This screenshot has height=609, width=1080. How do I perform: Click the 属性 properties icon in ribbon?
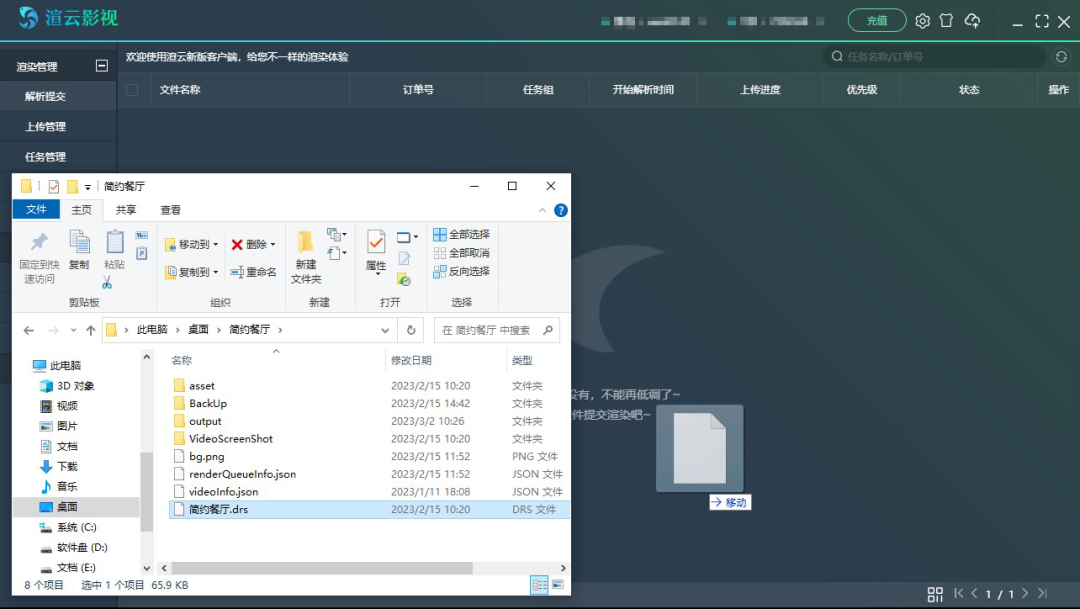[376, 243]
